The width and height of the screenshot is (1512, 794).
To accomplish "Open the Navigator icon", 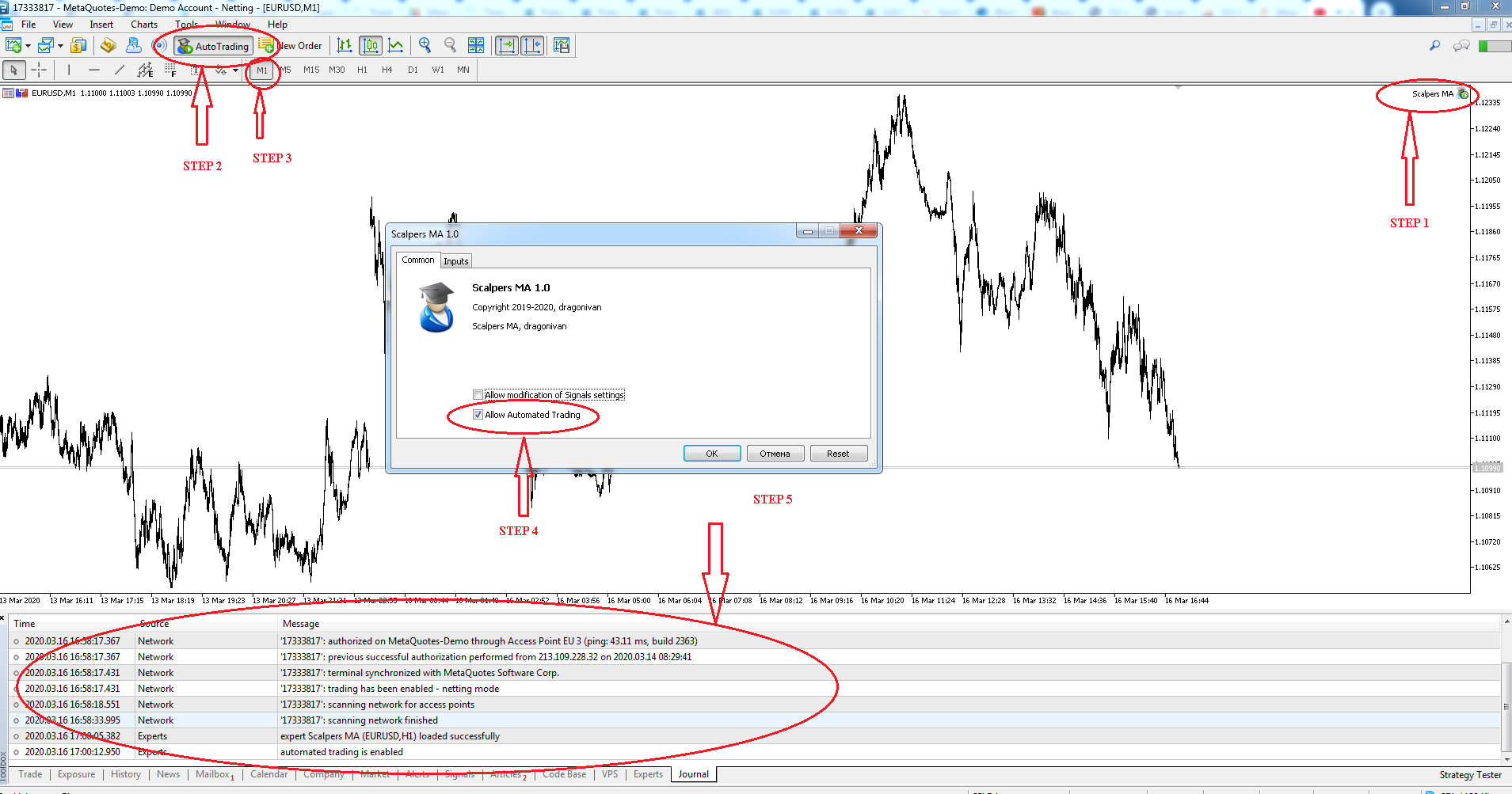I will click(109, 46).
